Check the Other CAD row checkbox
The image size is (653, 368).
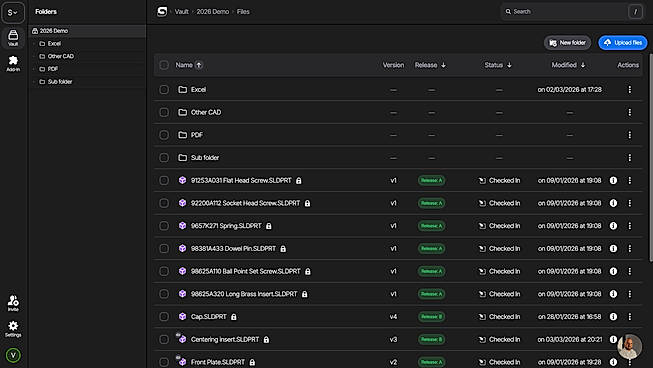pos(164,112)
